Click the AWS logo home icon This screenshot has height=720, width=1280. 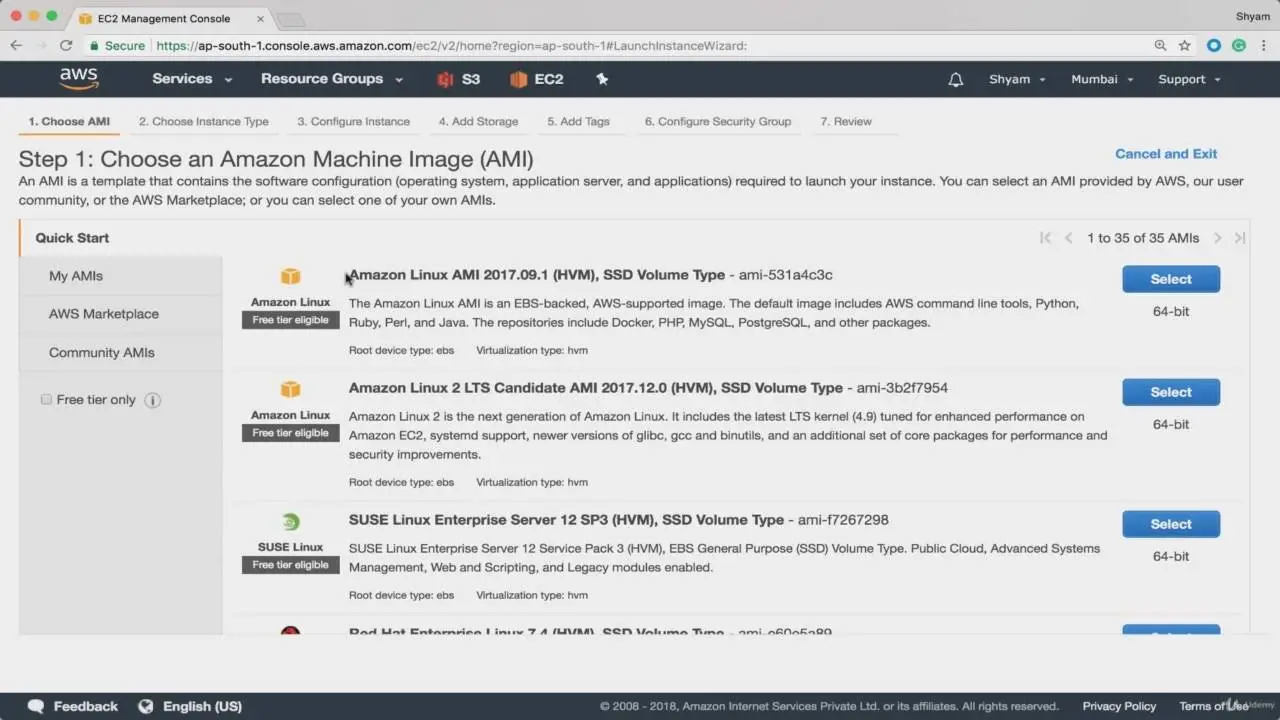coord(79,79)
